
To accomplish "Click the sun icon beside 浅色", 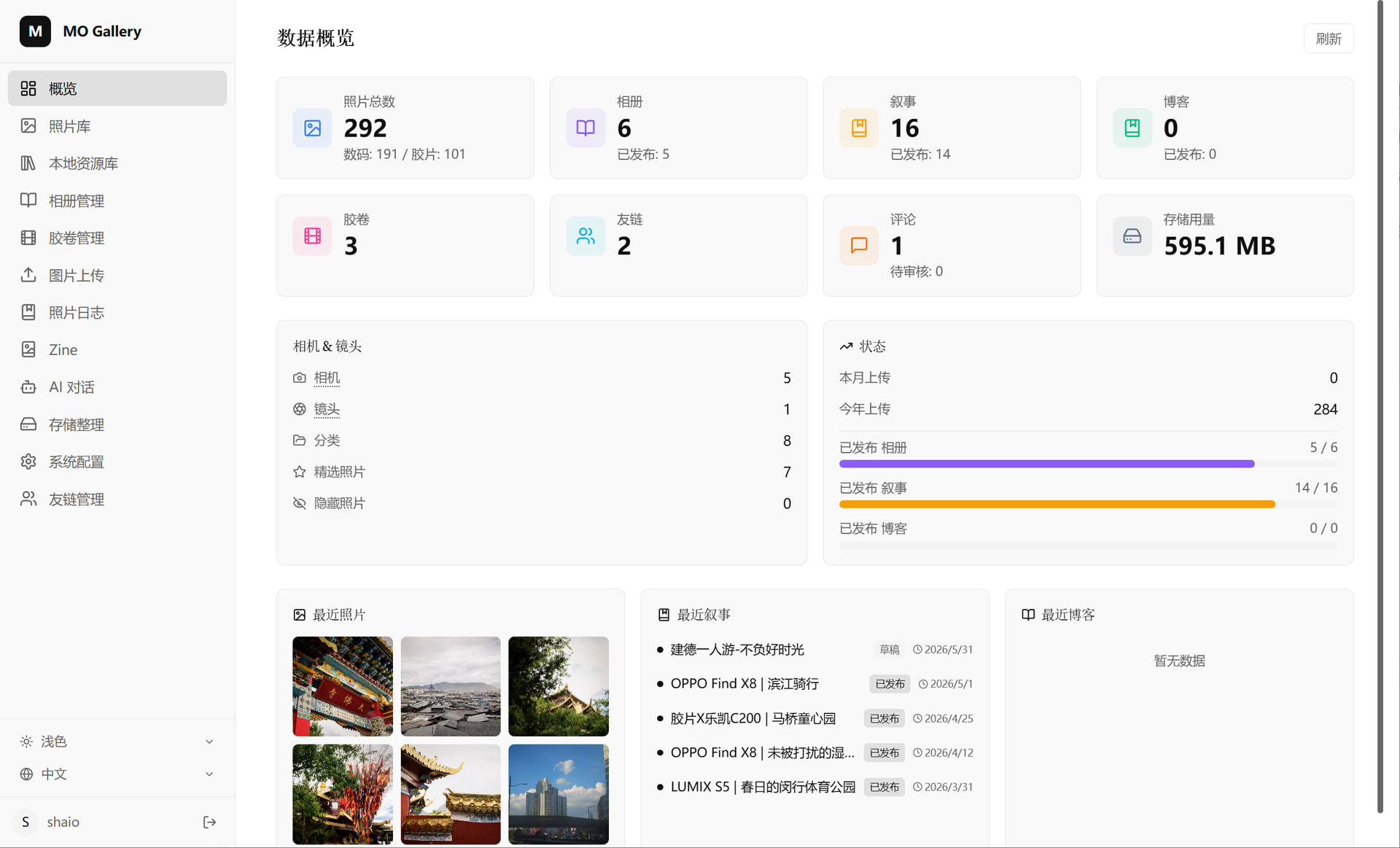I will click(26, 742).
